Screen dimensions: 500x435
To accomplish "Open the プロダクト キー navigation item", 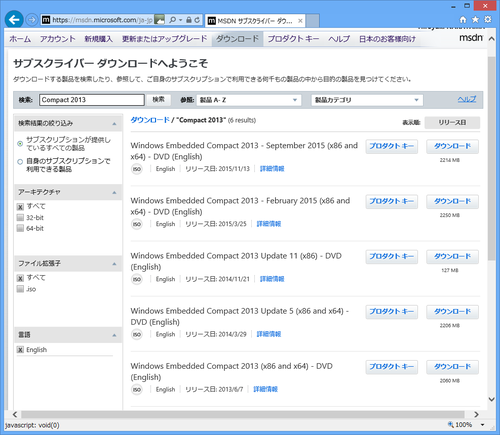I will point(293,39).
